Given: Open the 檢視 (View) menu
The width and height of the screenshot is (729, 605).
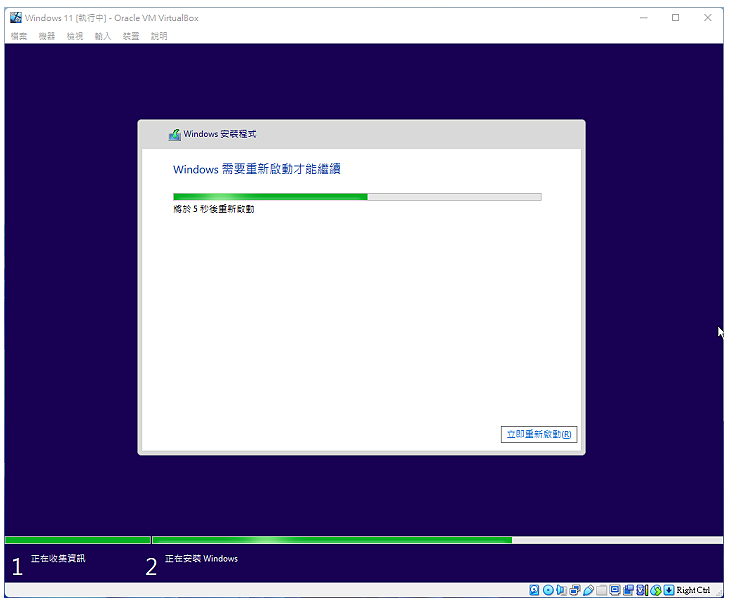Looking at the screenshot, I should [75, 36].
